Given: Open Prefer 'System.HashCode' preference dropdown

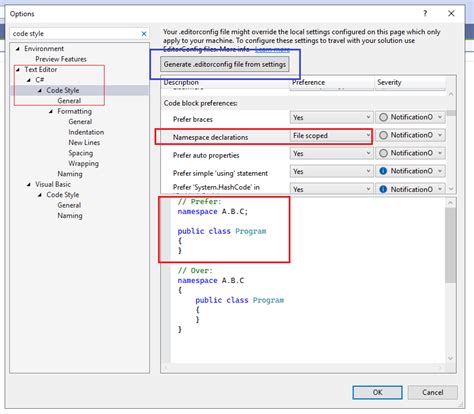Looking at the screenshot, I should [331, 189].
